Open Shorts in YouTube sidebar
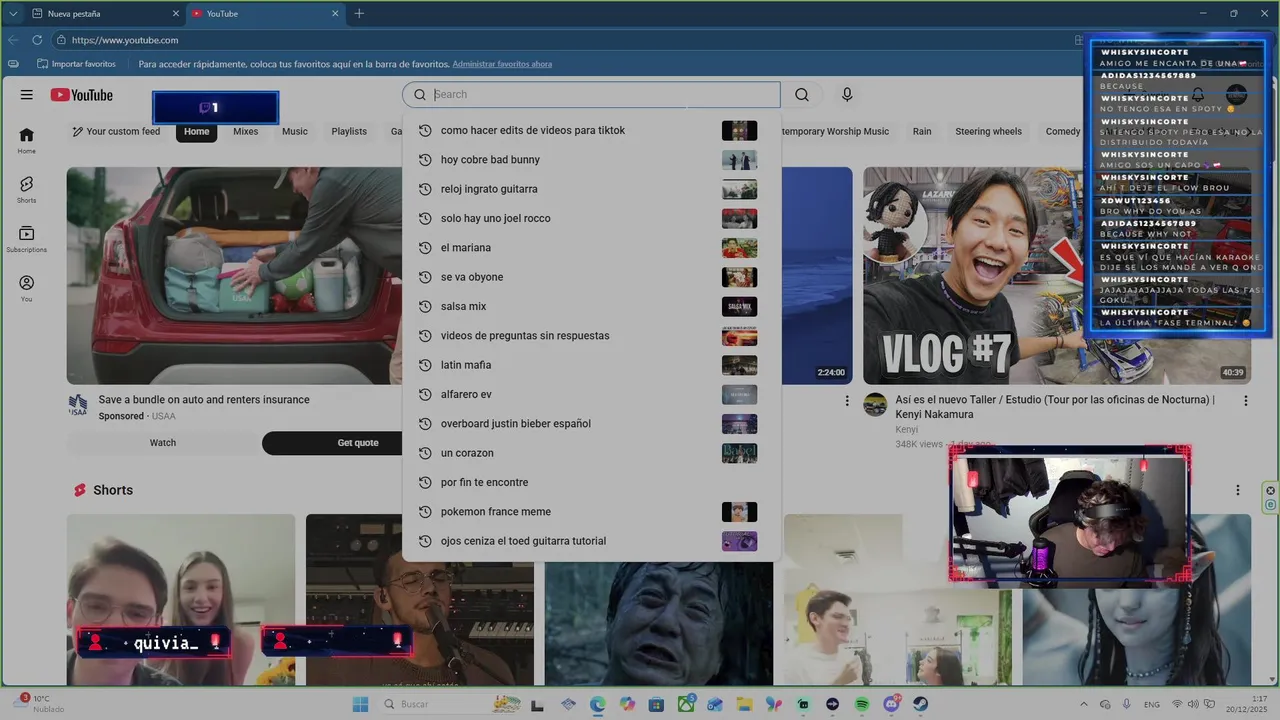1280x720 pixels. click(x=26, y=190)
